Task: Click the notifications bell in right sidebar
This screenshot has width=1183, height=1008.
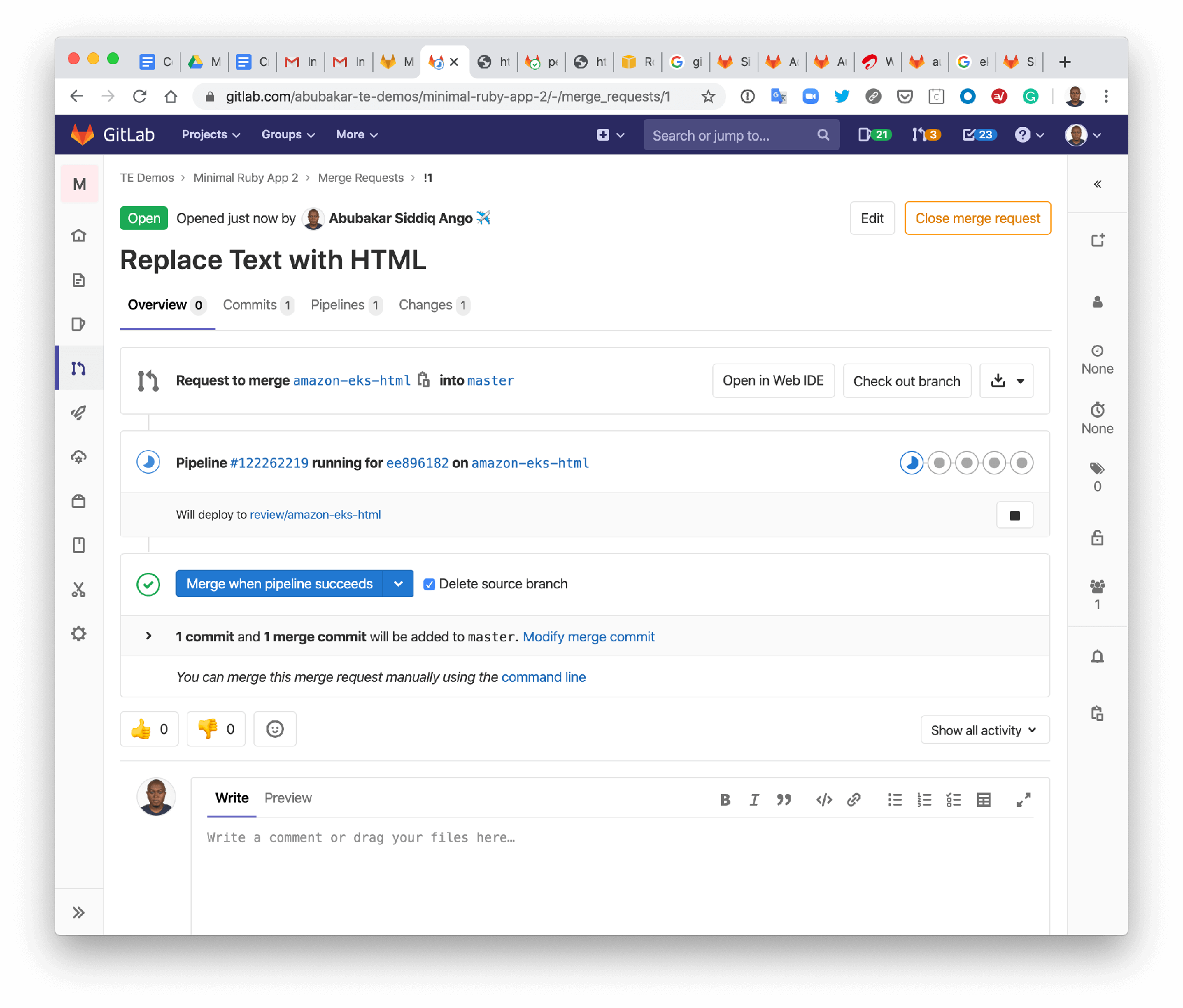Action: tap(1097, 657)
